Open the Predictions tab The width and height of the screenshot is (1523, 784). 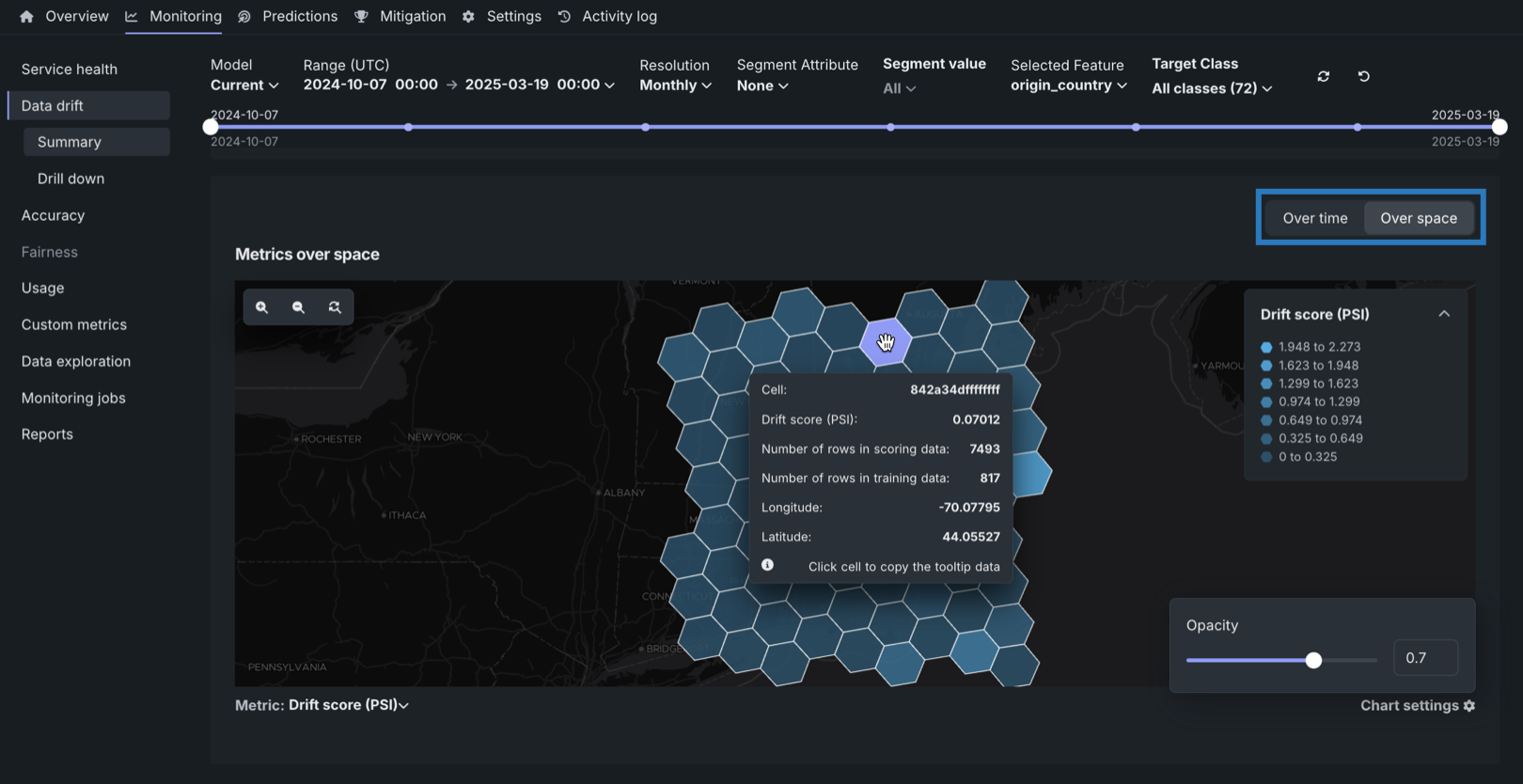click(299, 17)
